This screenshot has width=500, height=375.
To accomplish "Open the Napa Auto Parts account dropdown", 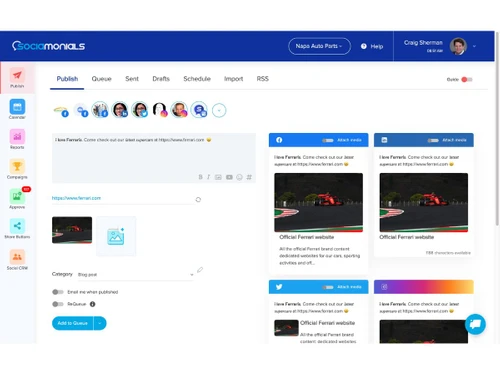I will point(319,46).
